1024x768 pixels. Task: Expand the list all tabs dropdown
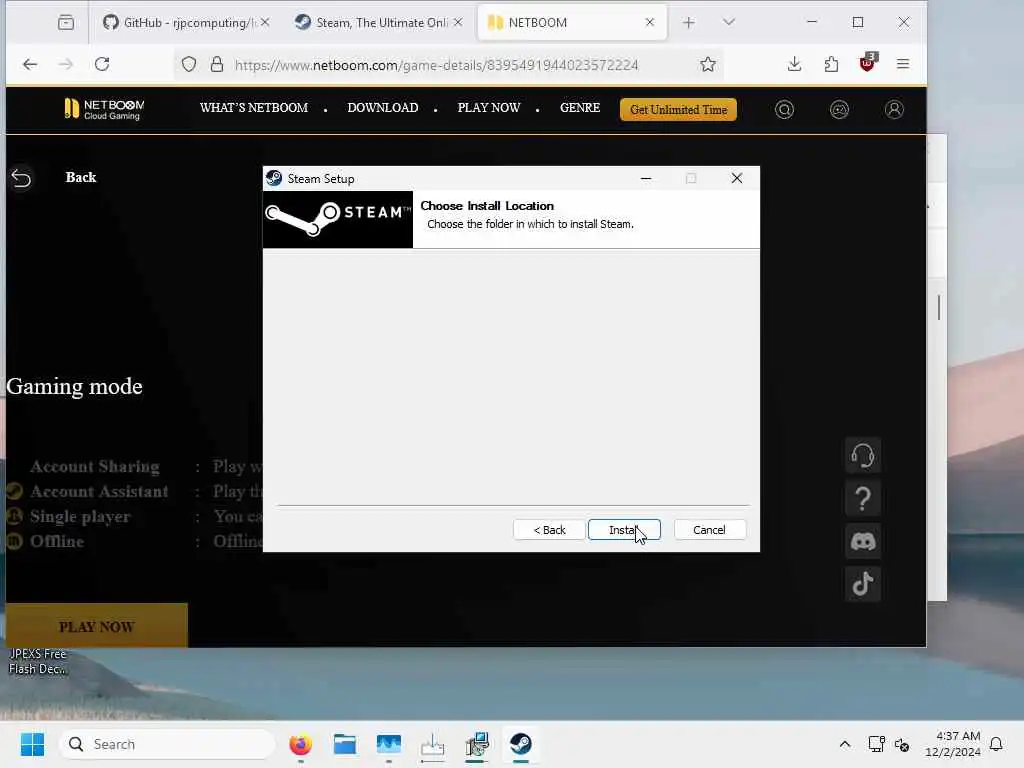pyautogui.click(x=729, y=22)
